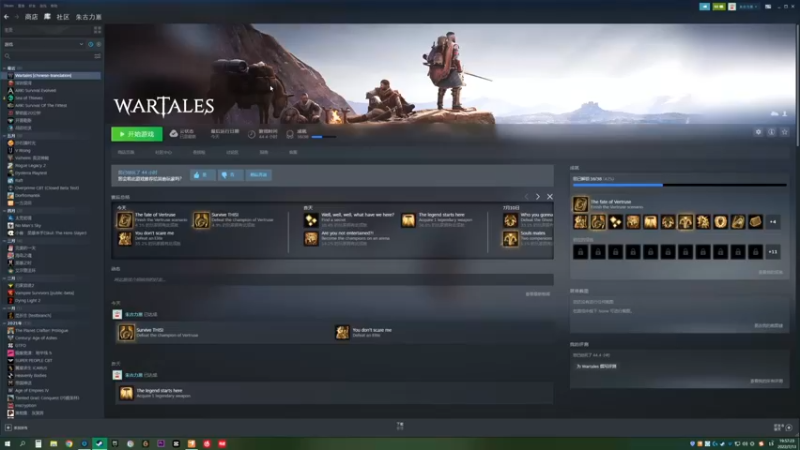Screen dimensions: 800x450
Task: Click first locked achievement padlock icon
Action: click(580, 252)
